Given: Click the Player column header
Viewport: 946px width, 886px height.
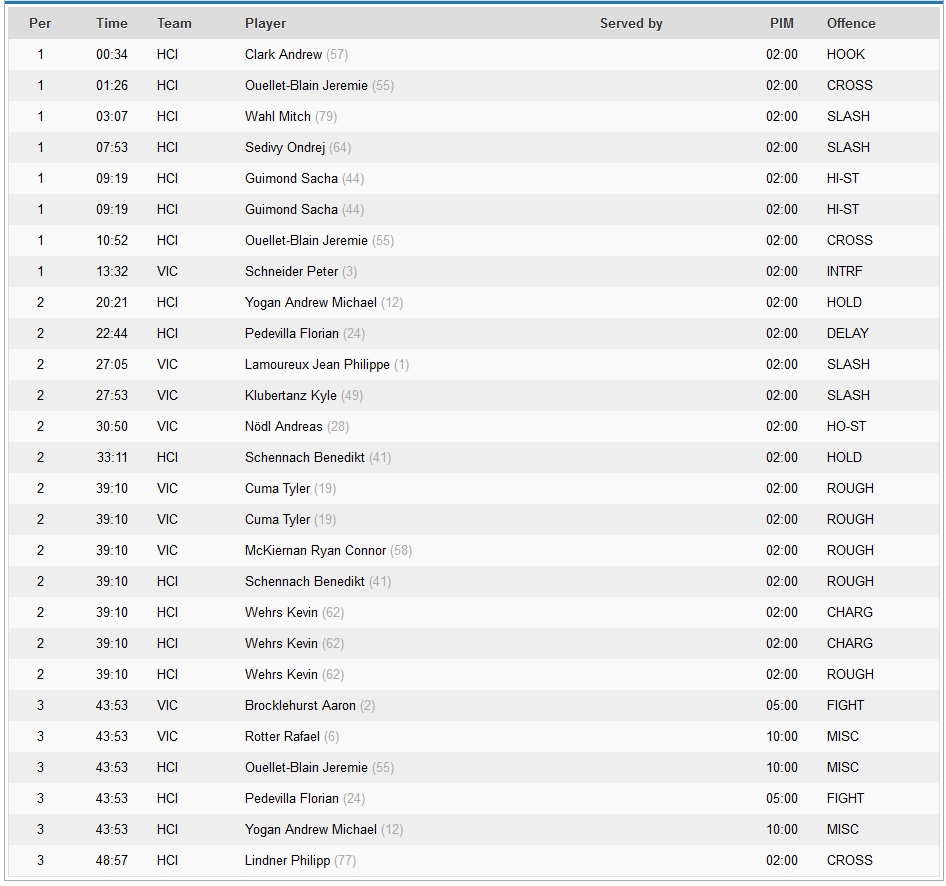Looking at the screenshot, I should (265, 23).
